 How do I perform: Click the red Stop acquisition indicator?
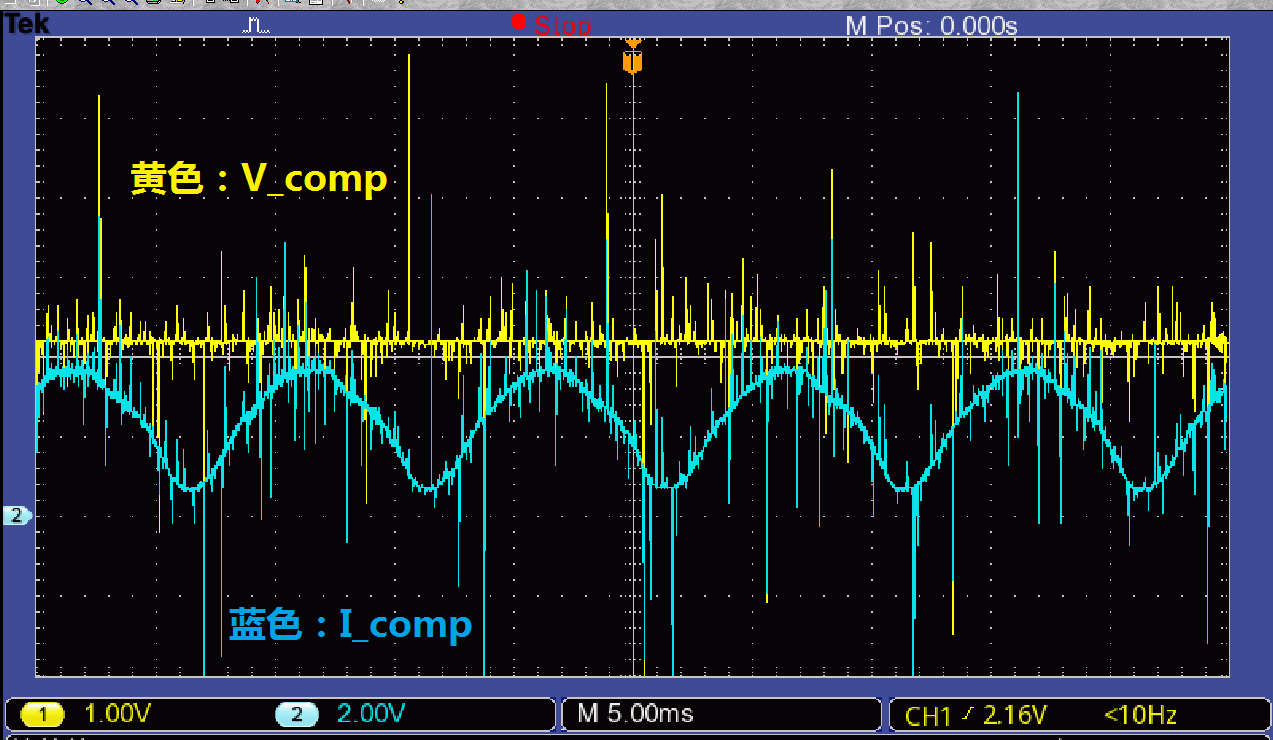coord(551,25)
